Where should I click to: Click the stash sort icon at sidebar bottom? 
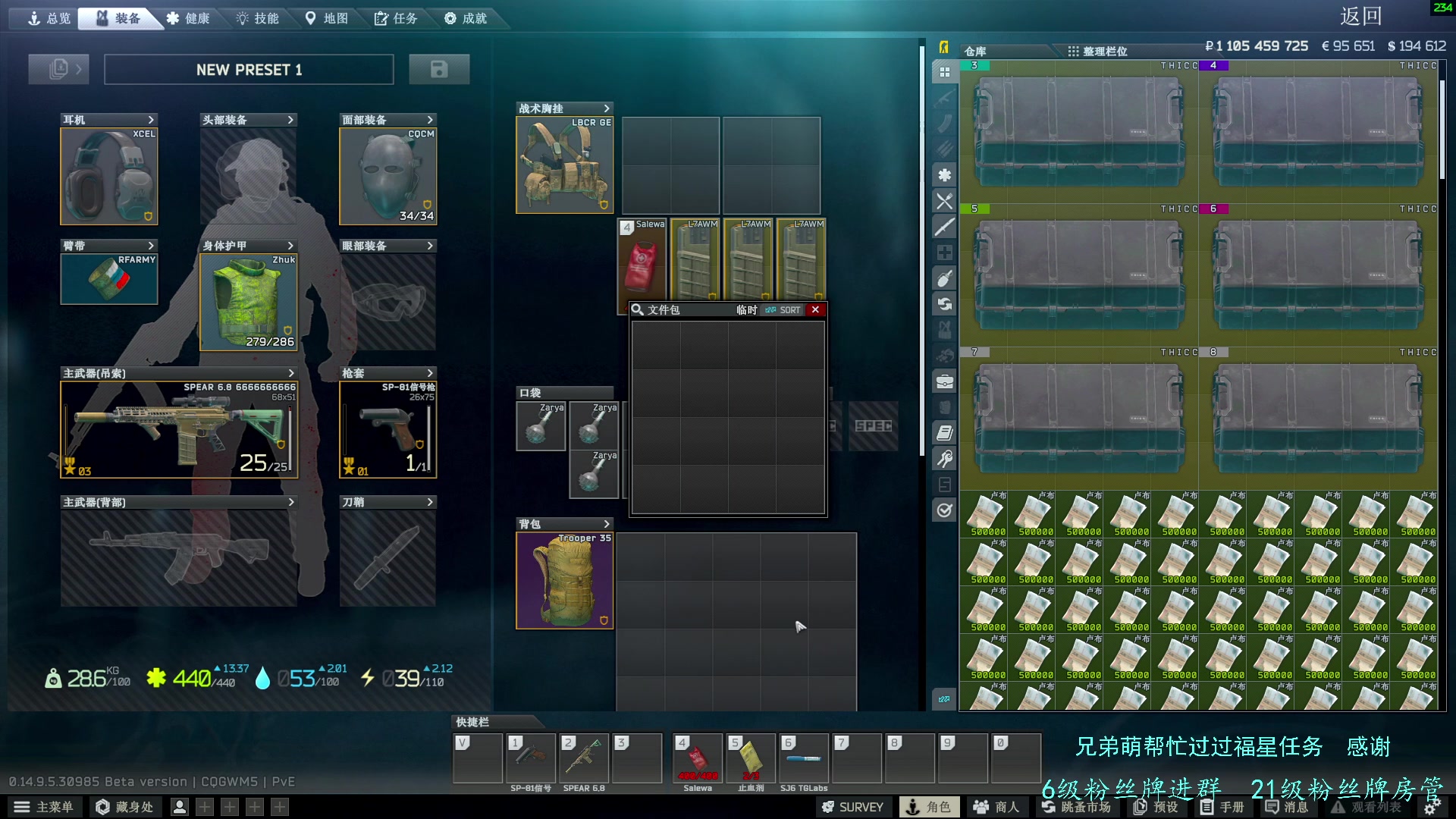[944, 699]
